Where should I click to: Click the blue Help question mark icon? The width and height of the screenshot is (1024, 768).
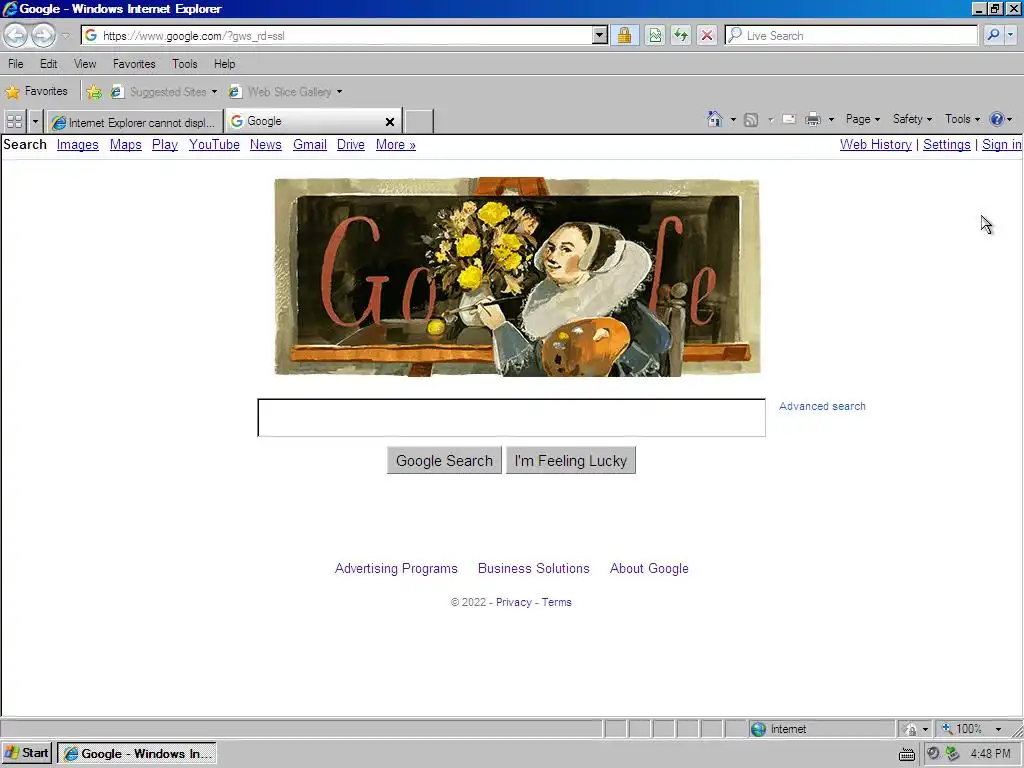click(x=997, y=119)
